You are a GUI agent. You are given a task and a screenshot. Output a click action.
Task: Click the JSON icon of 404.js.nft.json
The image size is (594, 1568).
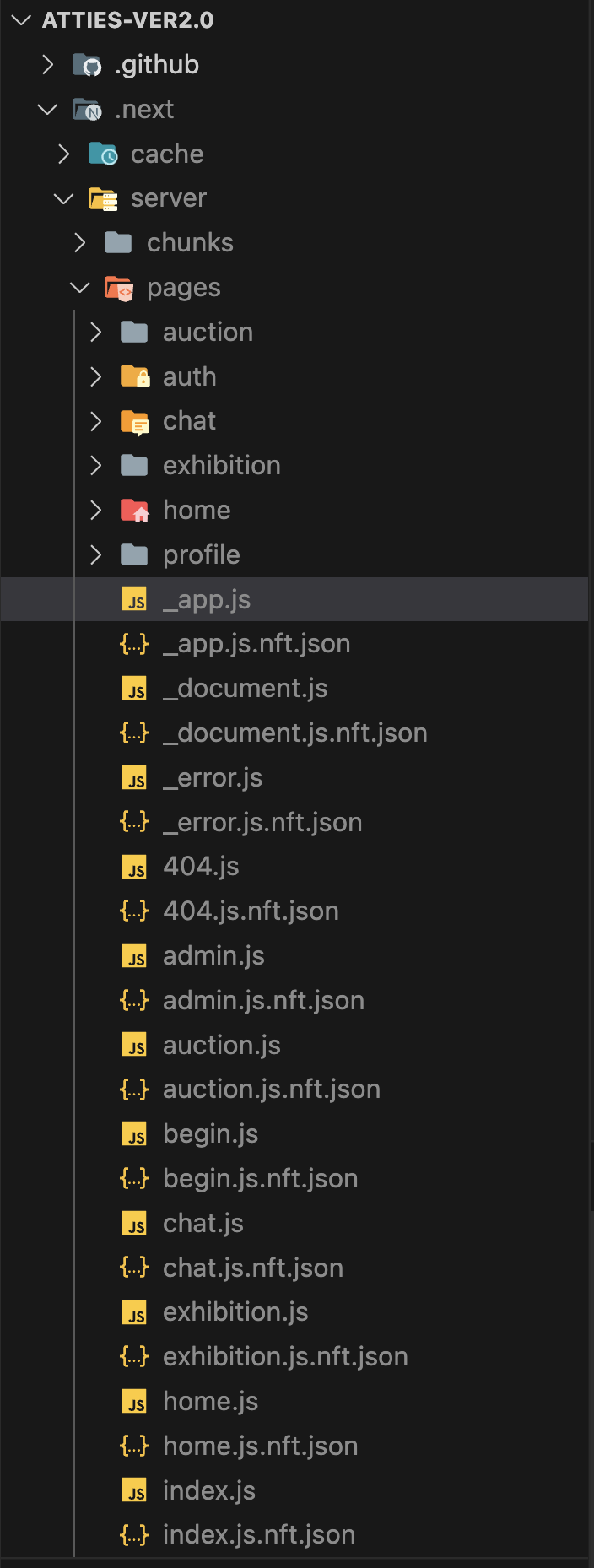pyautogui.click(x=134, y=911)
